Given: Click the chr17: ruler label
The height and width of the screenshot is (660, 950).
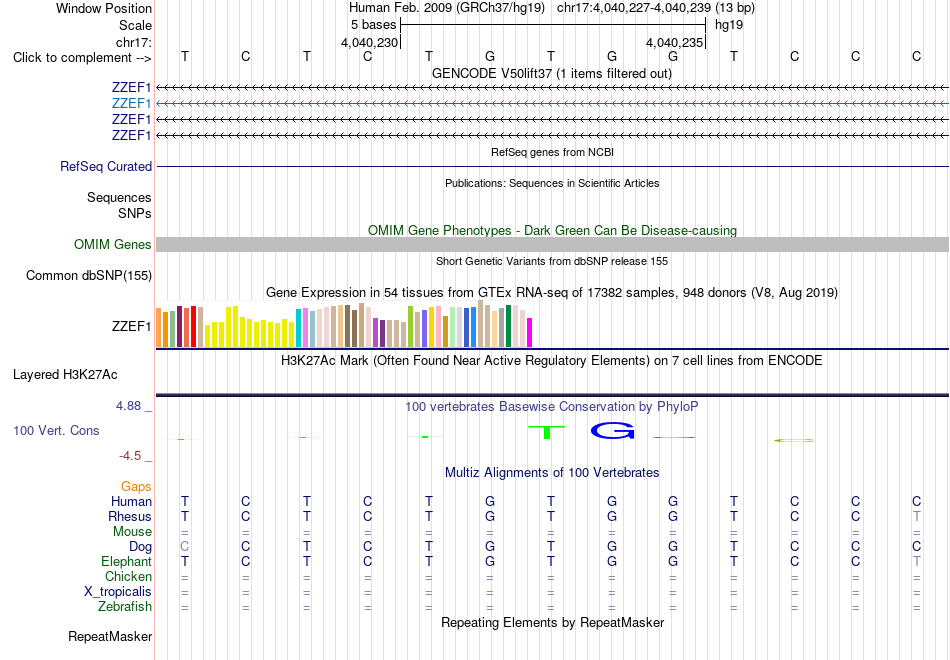Looking at the screenshot, I should 134,42.
